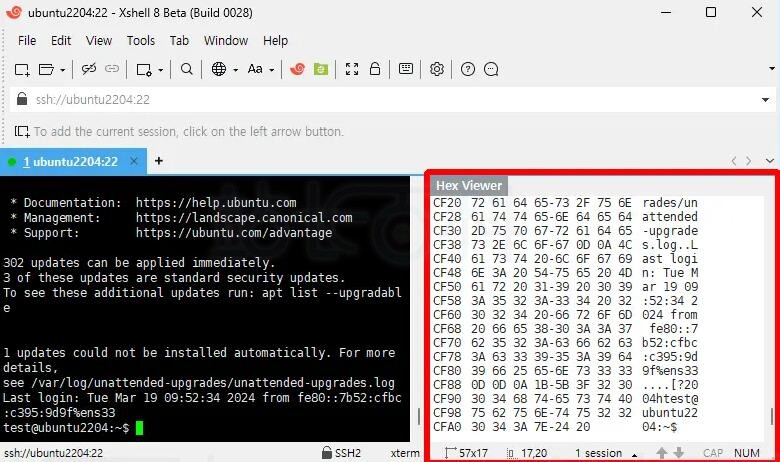Expand the address bar history dropdown
Image resolution: width=780 pixels, height=462 pixels.
tap(765, 100)
